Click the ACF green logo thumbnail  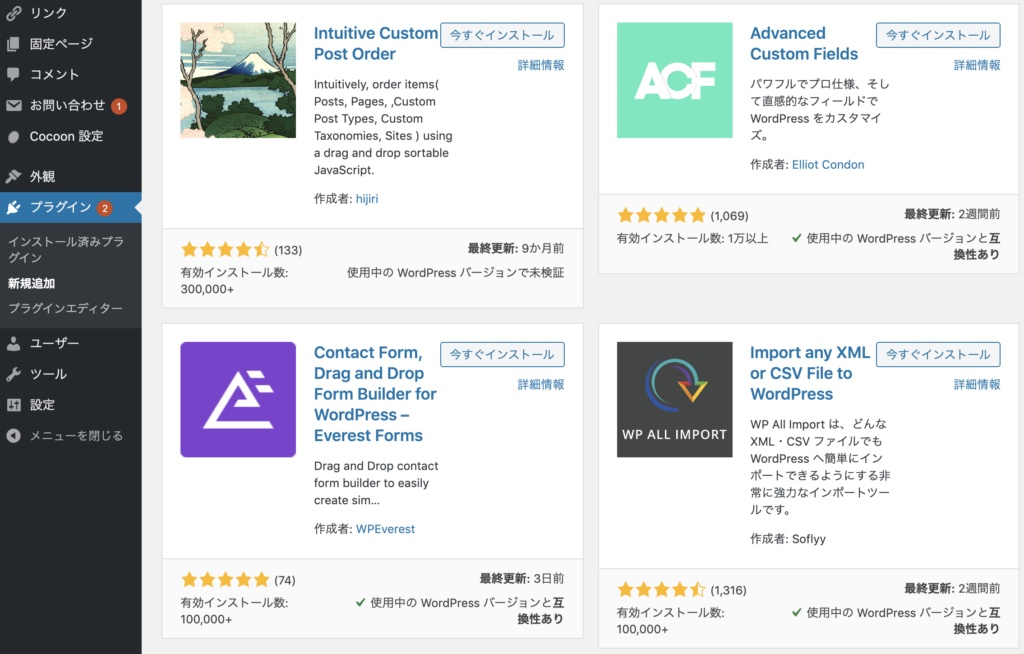coord(675,80)
